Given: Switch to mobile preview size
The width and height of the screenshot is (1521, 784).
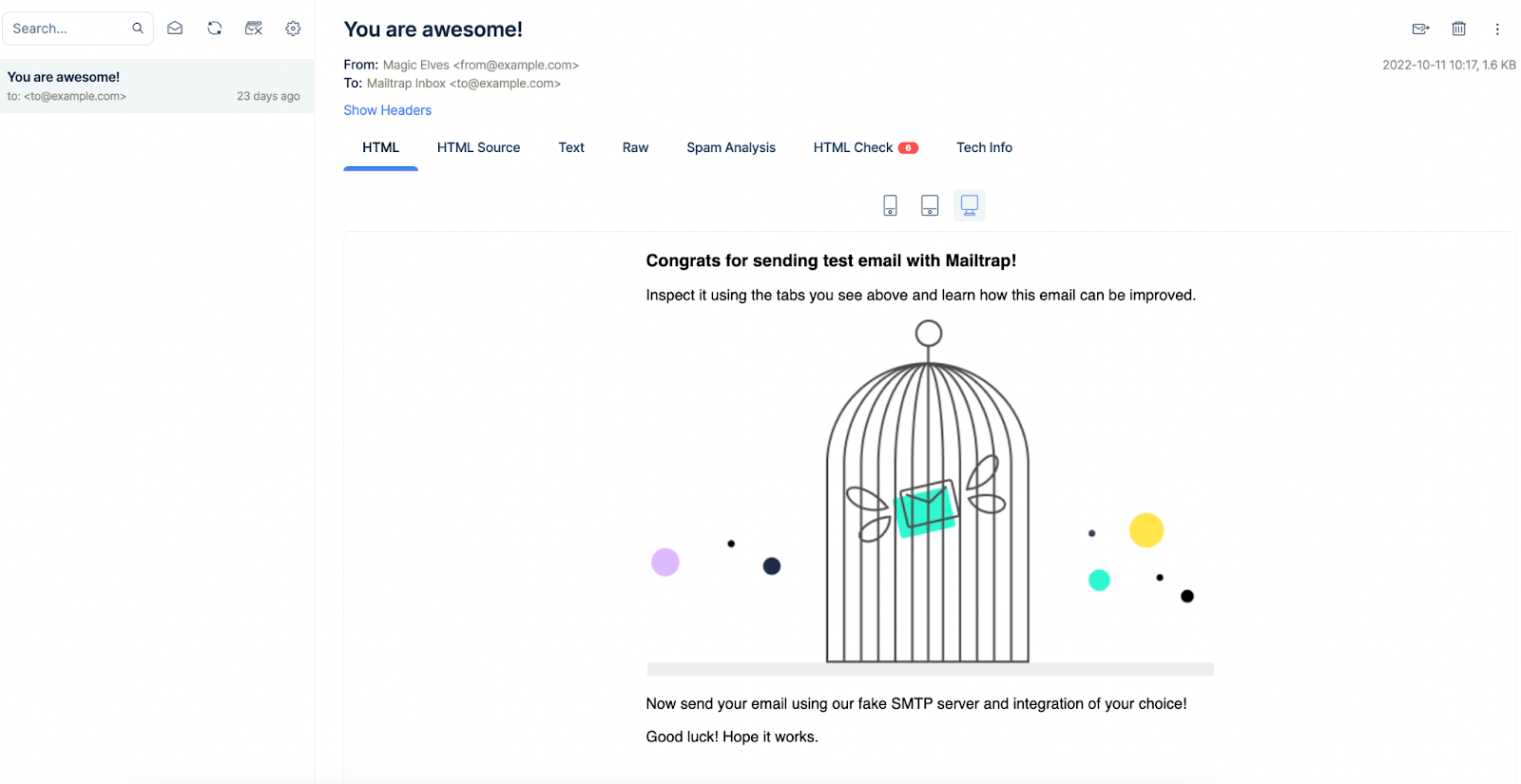Looking at the screenshot, I should pyautogui.click(x=890, y=205).
